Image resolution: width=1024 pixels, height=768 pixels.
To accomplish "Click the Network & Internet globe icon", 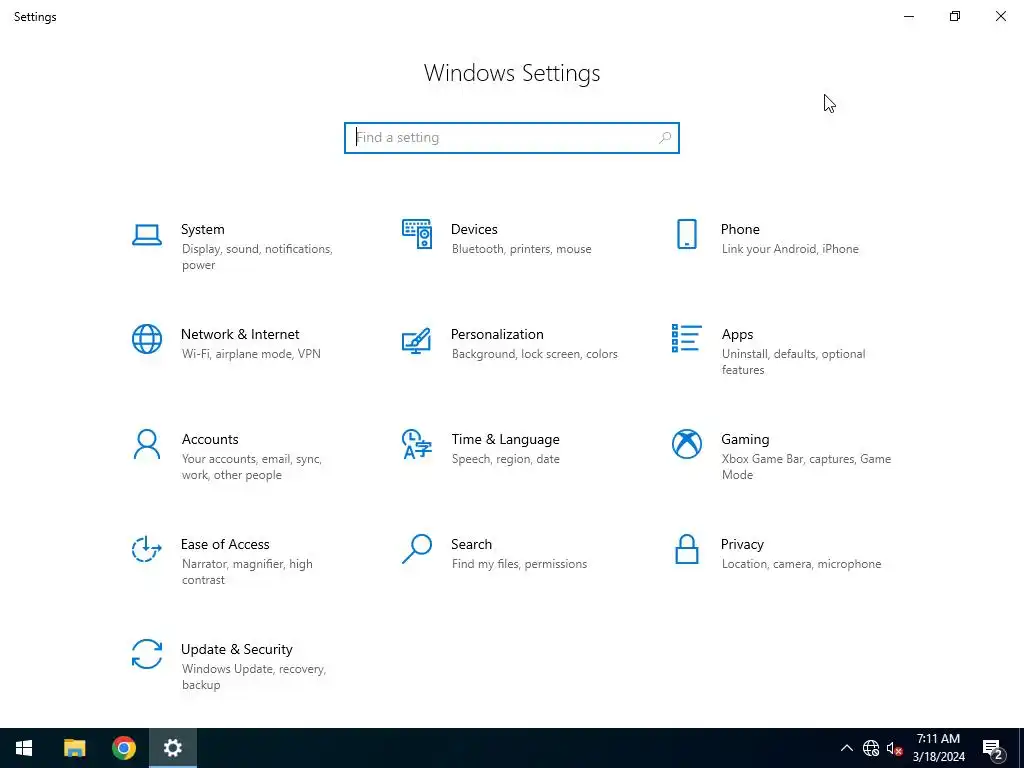I will pos(147,339).
